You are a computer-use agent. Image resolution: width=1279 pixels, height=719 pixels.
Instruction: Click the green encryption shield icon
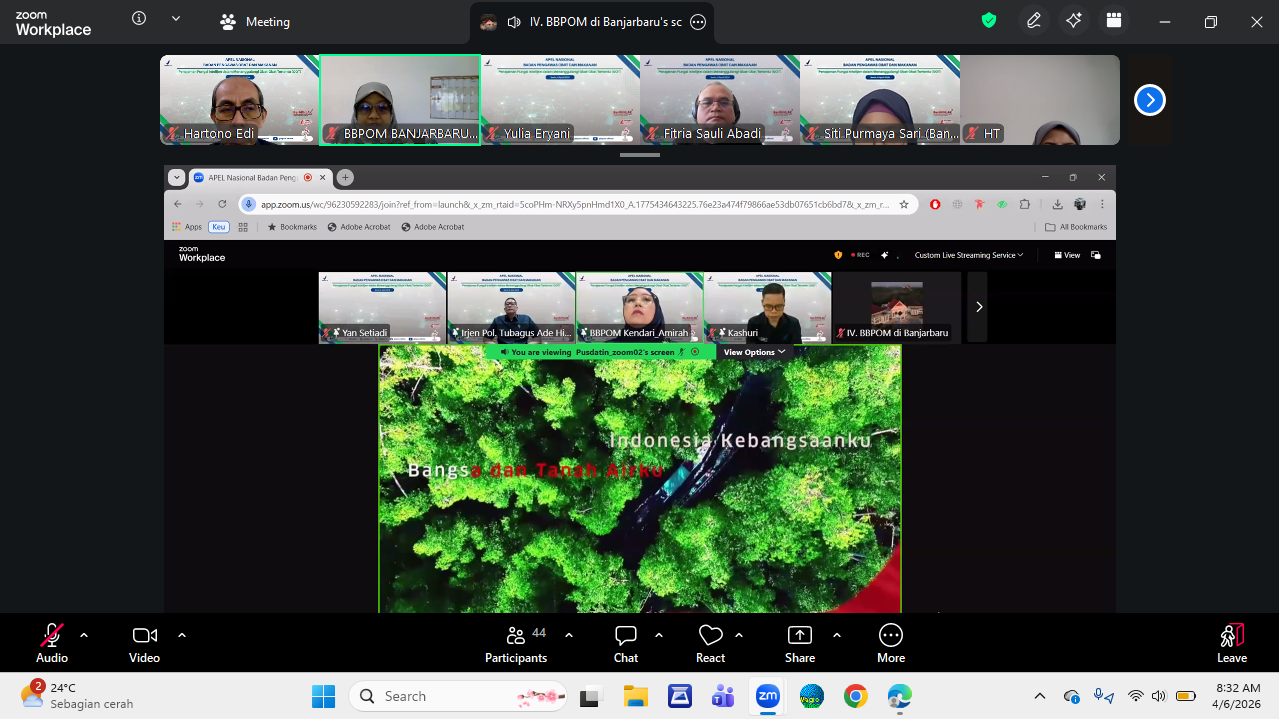(989, 21)
